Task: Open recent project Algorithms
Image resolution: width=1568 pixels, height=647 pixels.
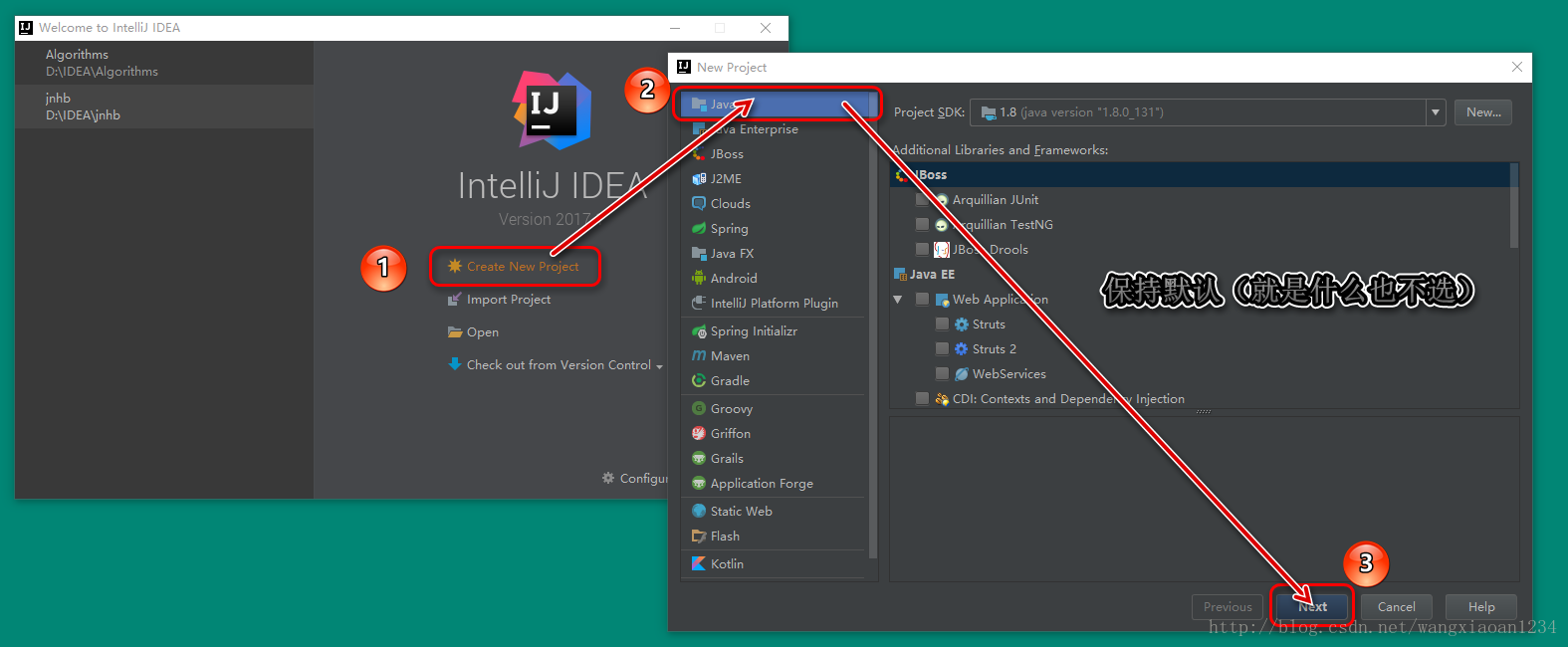Action: click(164, 63)
